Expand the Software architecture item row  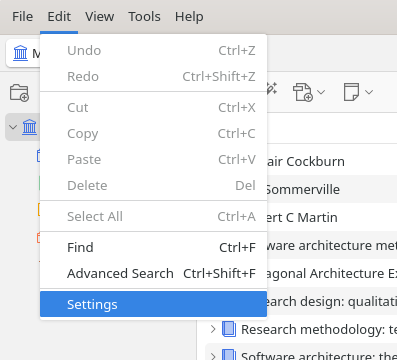point(213,356)
